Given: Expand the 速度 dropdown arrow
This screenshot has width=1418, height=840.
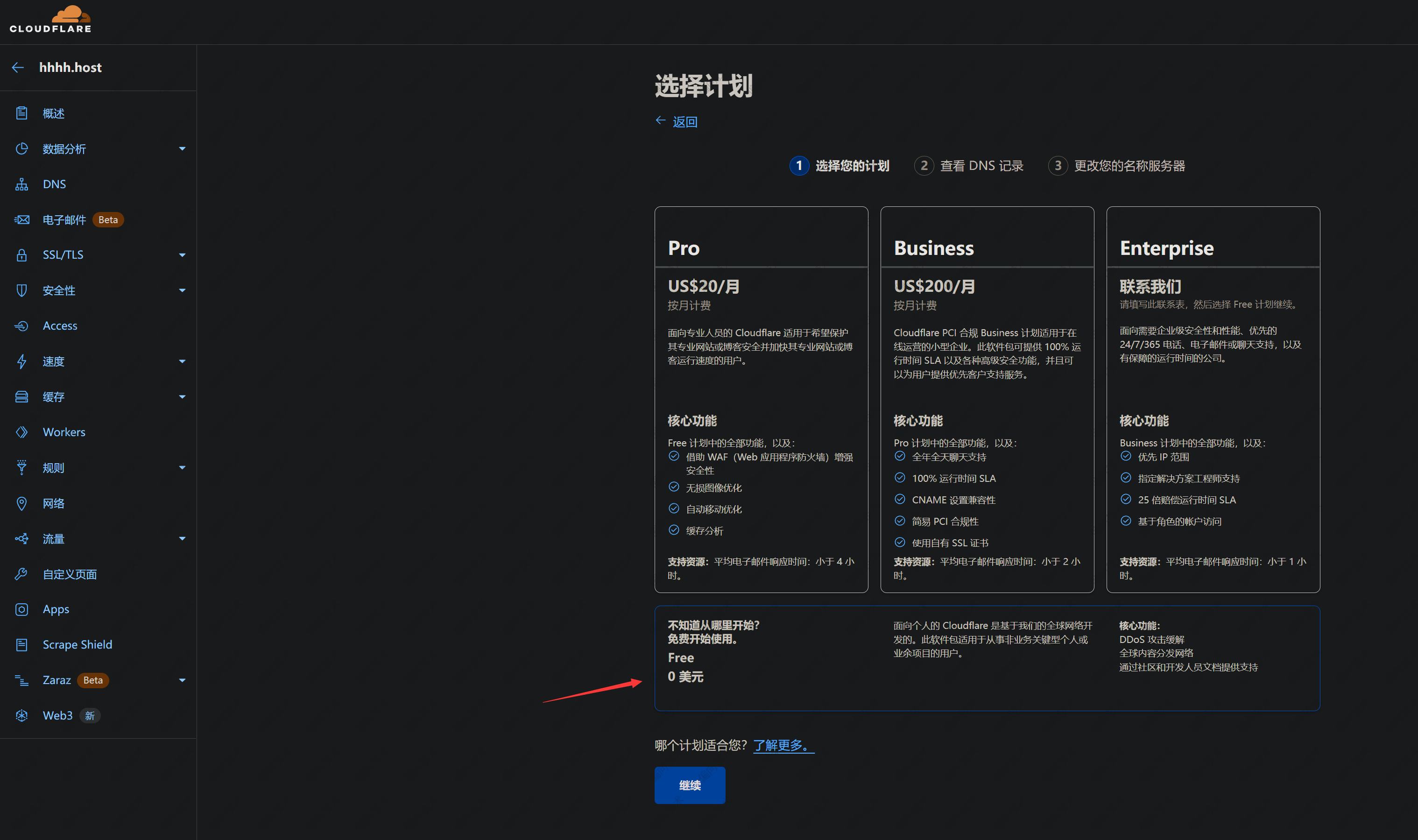Looking at the screenshot, I should tap(182, 361).
